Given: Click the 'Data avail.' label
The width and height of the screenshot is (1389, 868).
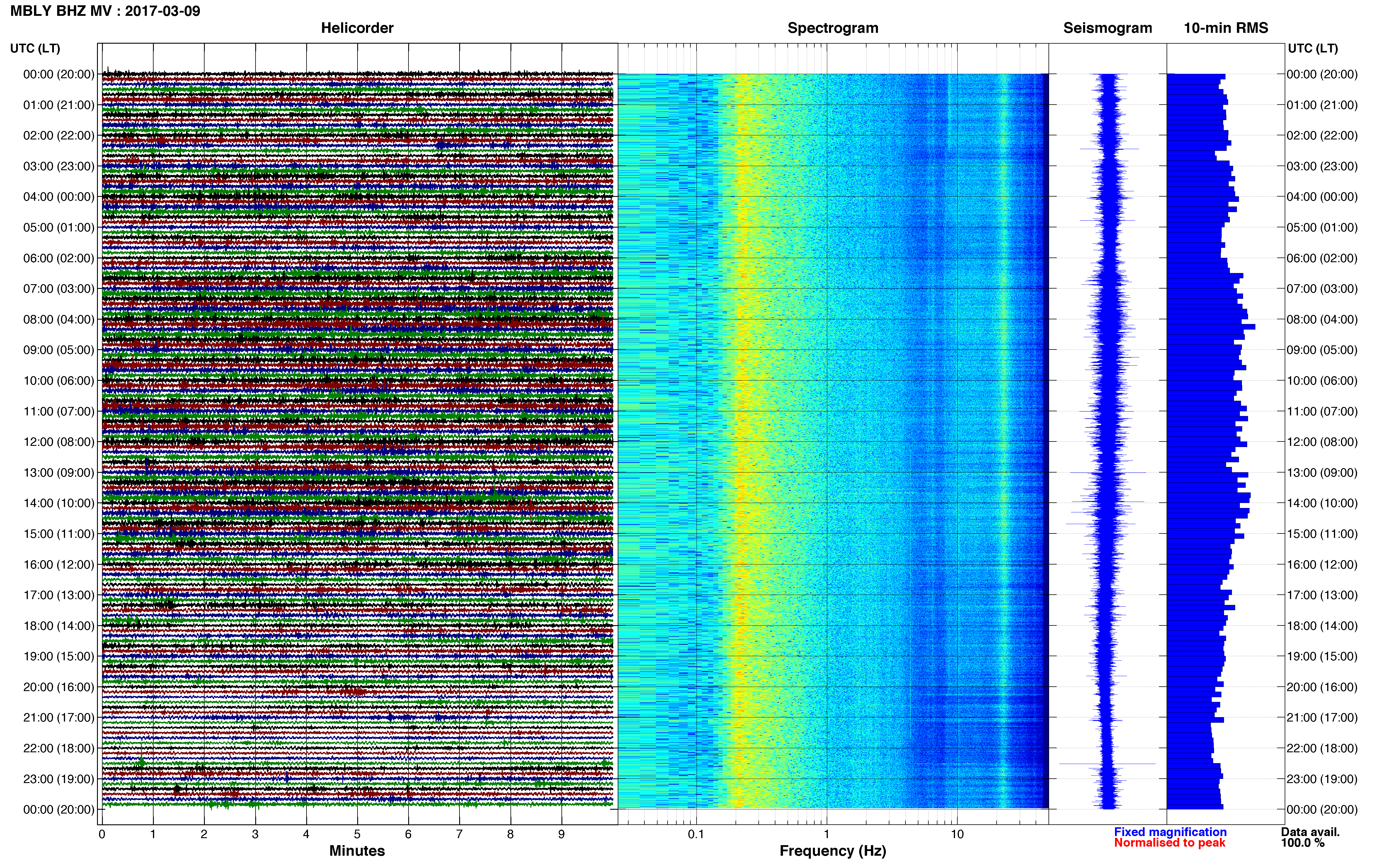Looking at the screenshot, I should 1310,832.
